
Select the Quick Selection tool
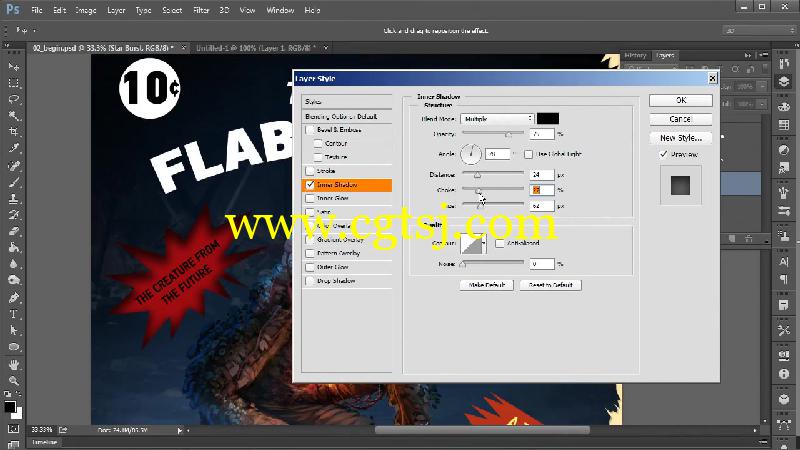14,116
